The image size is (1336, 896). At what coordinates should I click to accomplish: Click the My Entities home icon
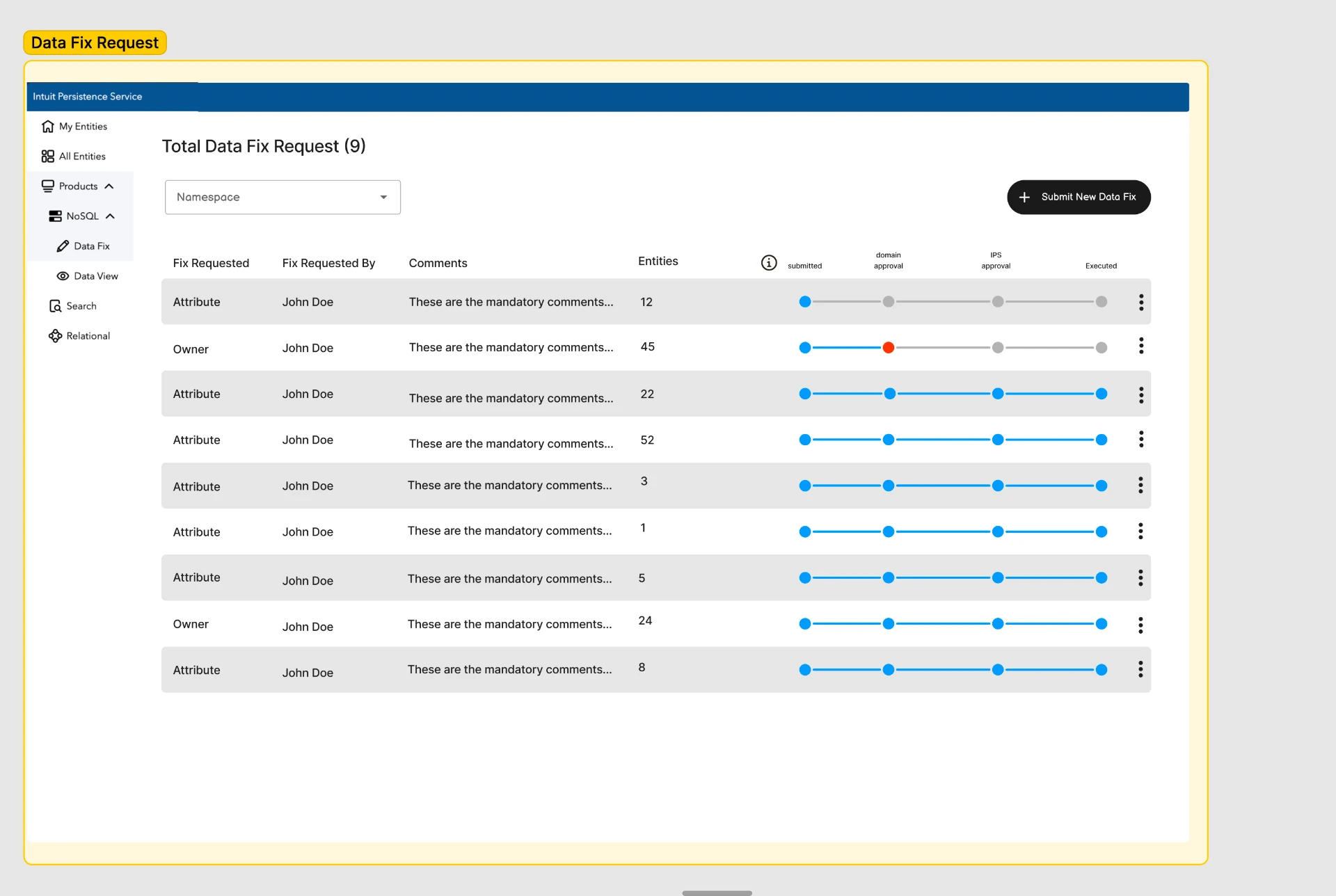pyautogui.click(x=47, y=127)
